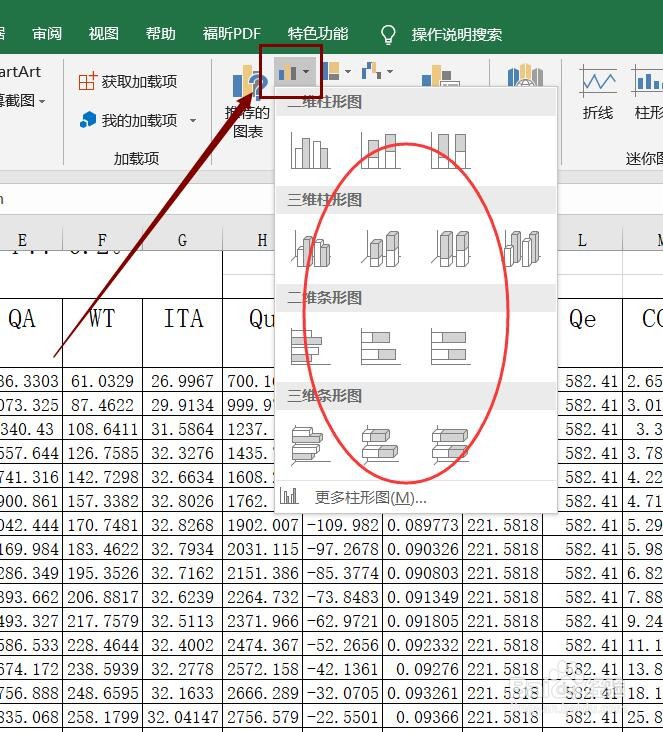This screenshot has width=663, height=732.
Task: Click the ITA header cell
Action: (x=183, y=333)
